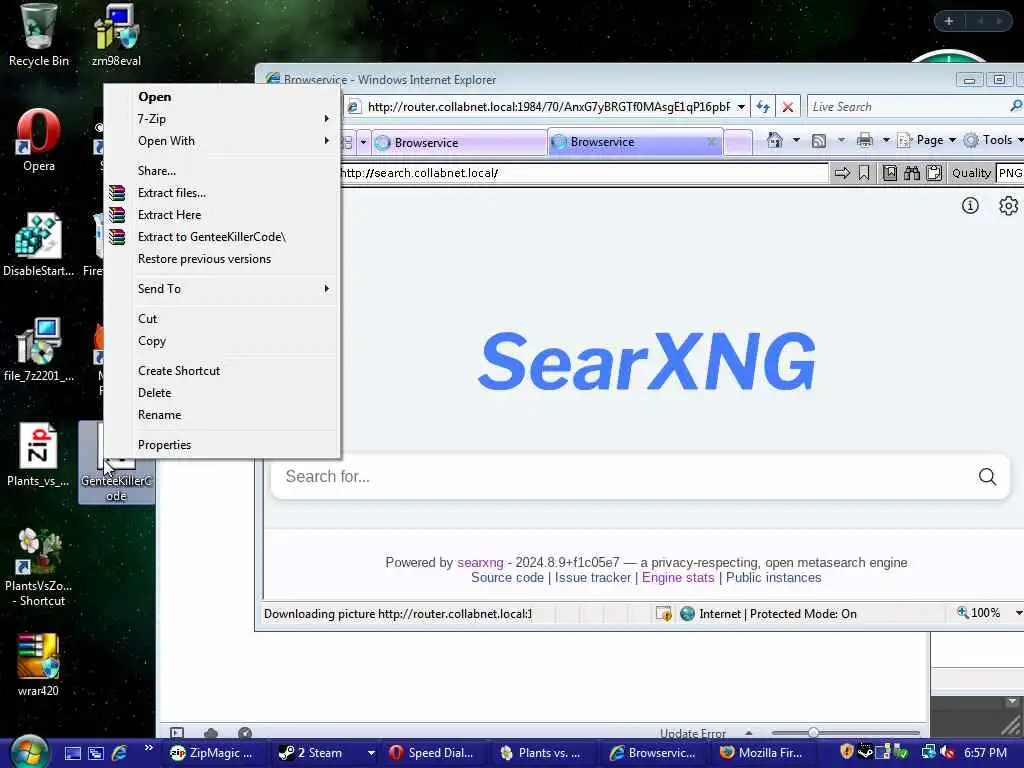Click the Speed Dial Opera taskbar button
This screenshot has width=1024, height=768.
click(x=433, y=753)
